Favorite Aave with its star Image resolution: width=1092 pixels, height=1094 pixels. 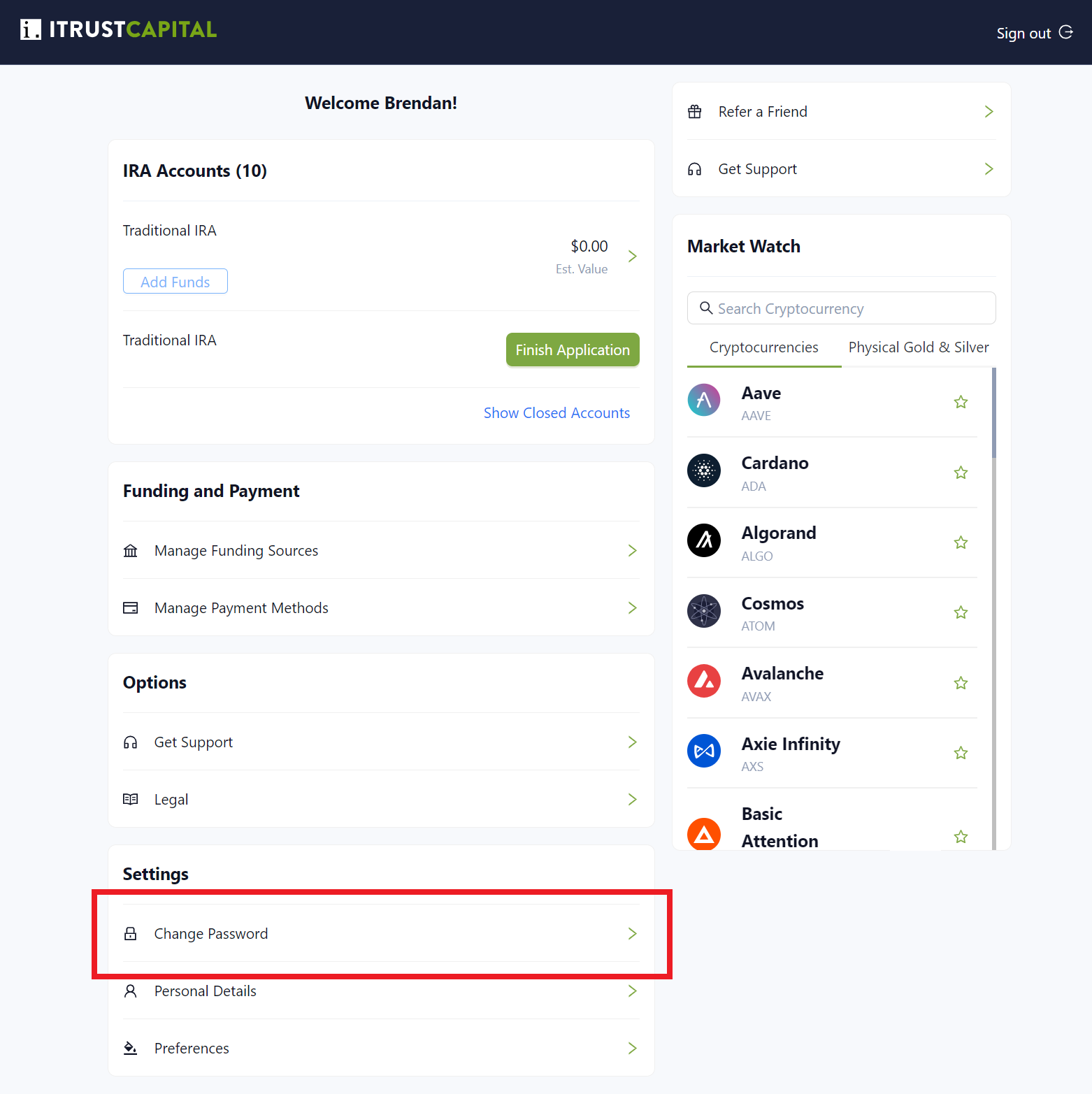pos(961,402)
